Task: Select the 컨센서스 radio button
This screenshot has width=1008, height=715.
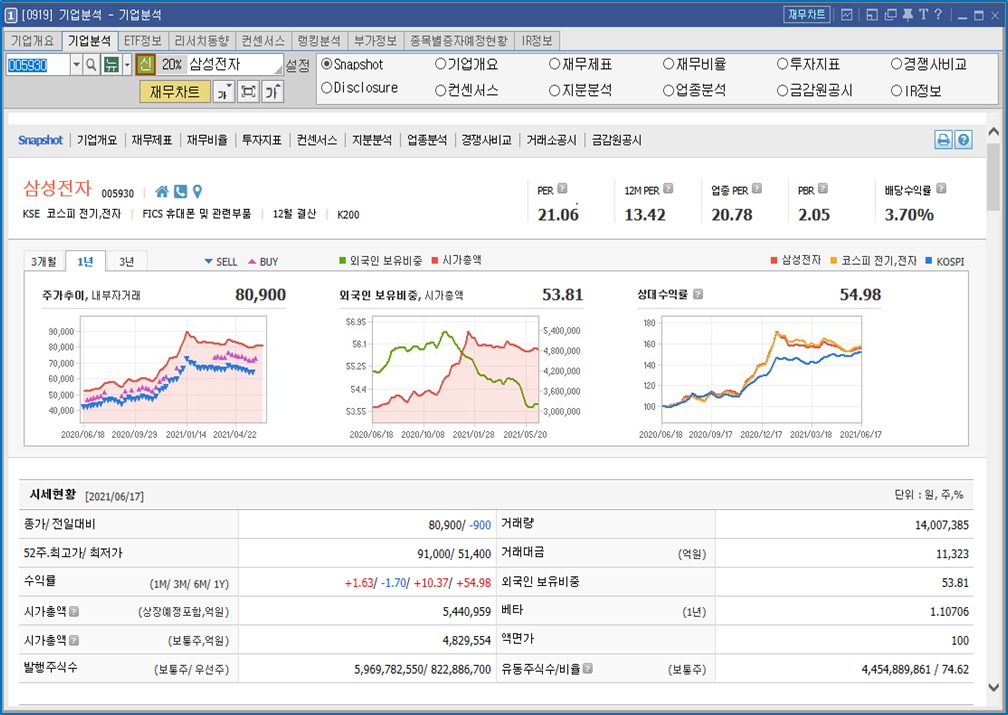Action: point(440,91)
